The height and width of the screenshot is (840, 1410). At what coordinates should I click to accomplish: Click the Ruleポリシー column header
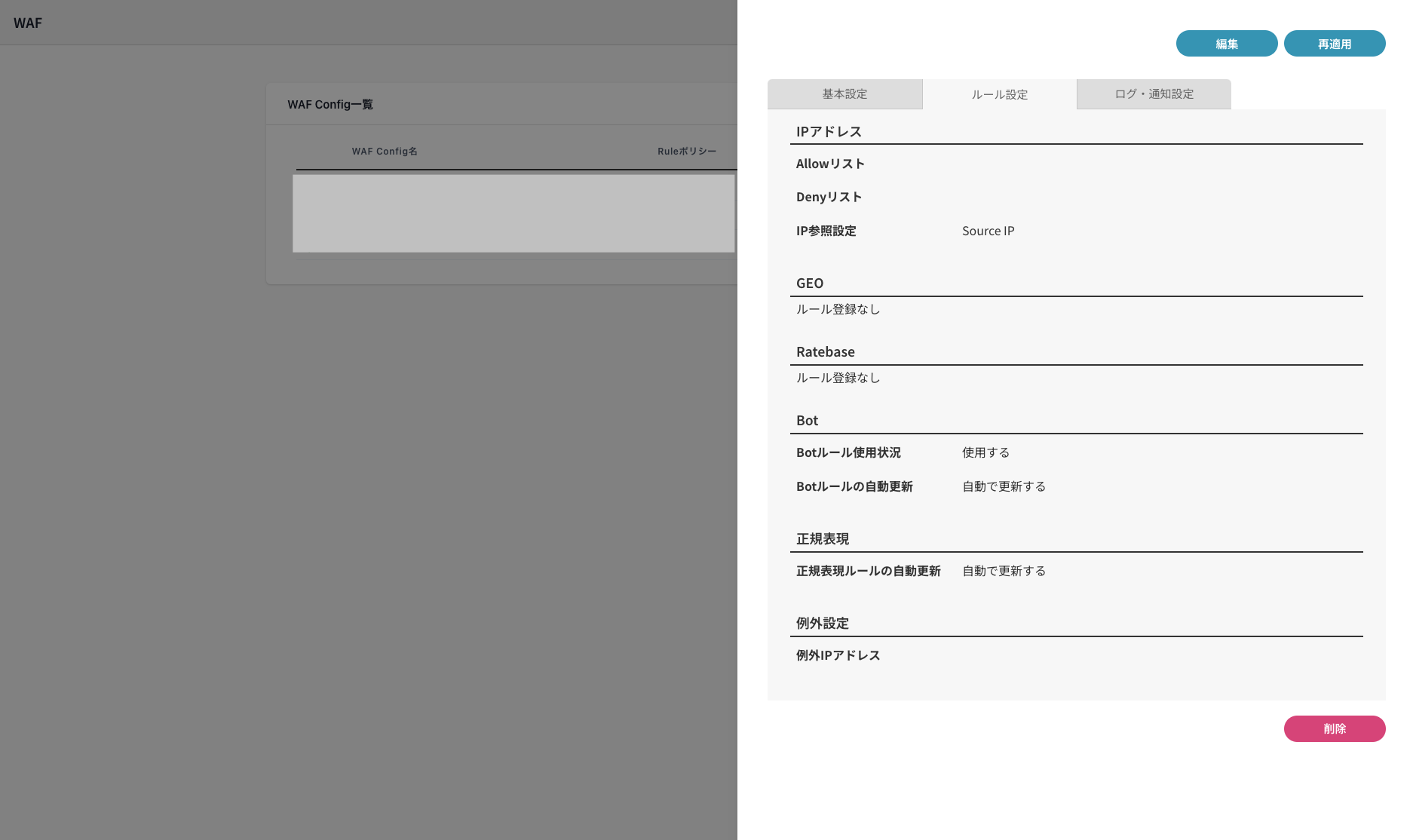tap(687, 151)
